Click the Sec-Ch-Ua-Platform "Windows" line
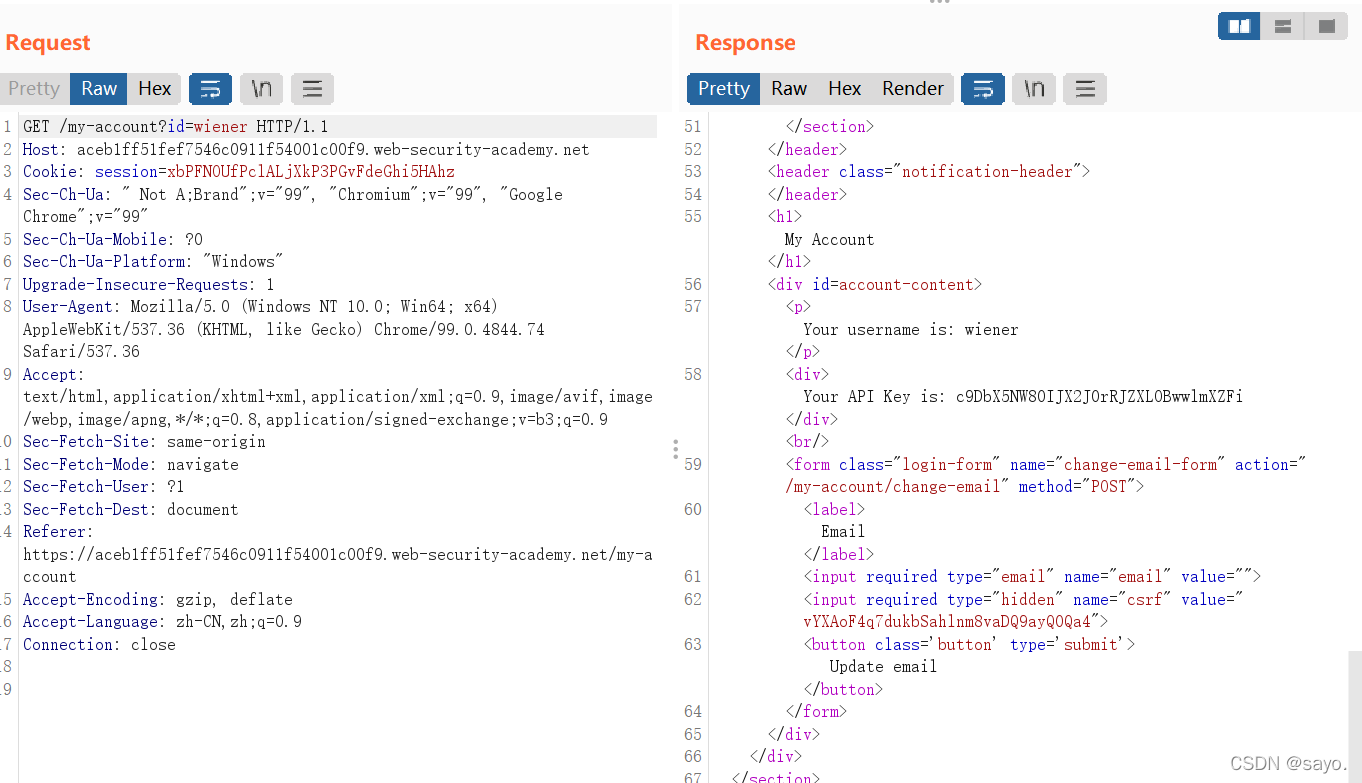This screenshot has height=783, width=1362. [x=153, y=262]
